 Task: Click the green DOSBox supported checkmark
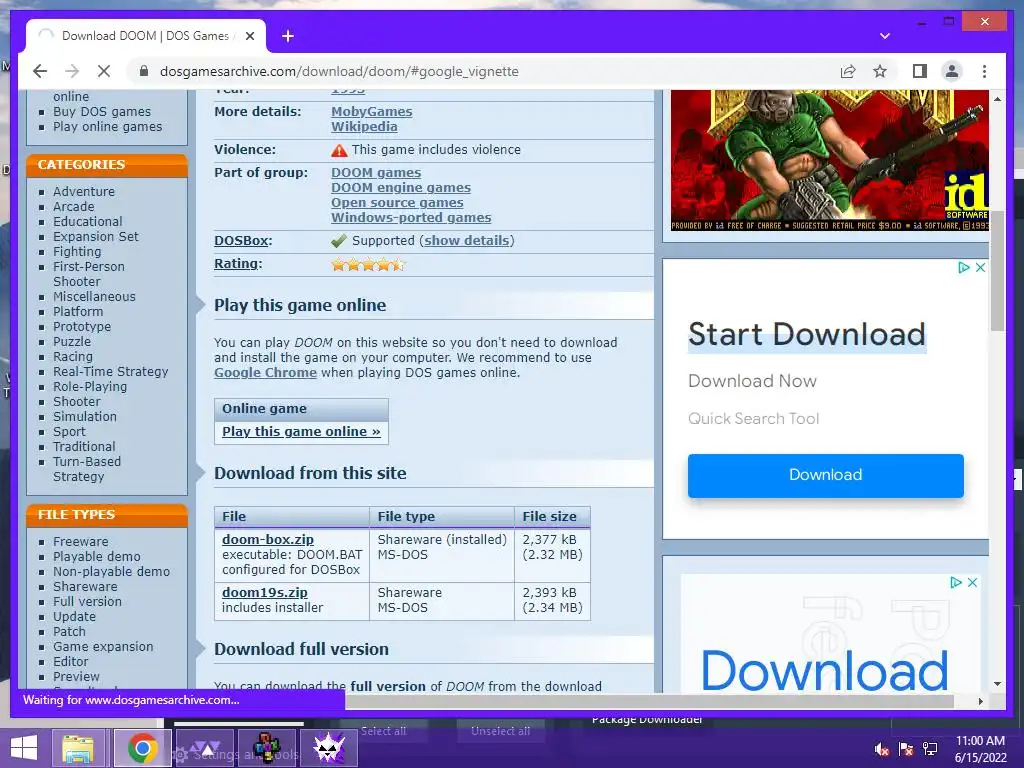338,241
